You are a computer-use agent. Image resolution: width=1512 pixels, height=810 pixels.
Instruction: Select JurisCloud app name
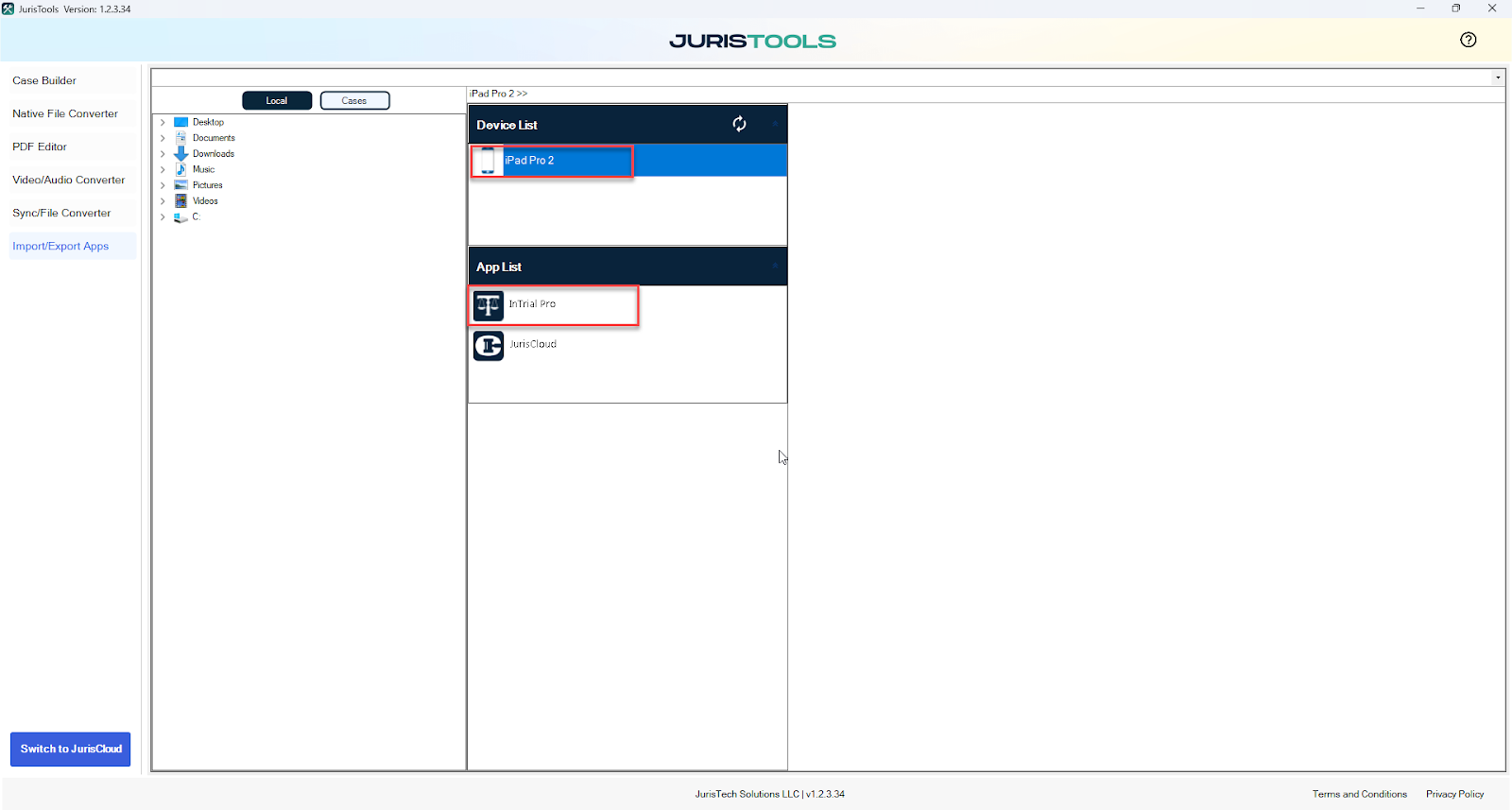tap(533, 344)
